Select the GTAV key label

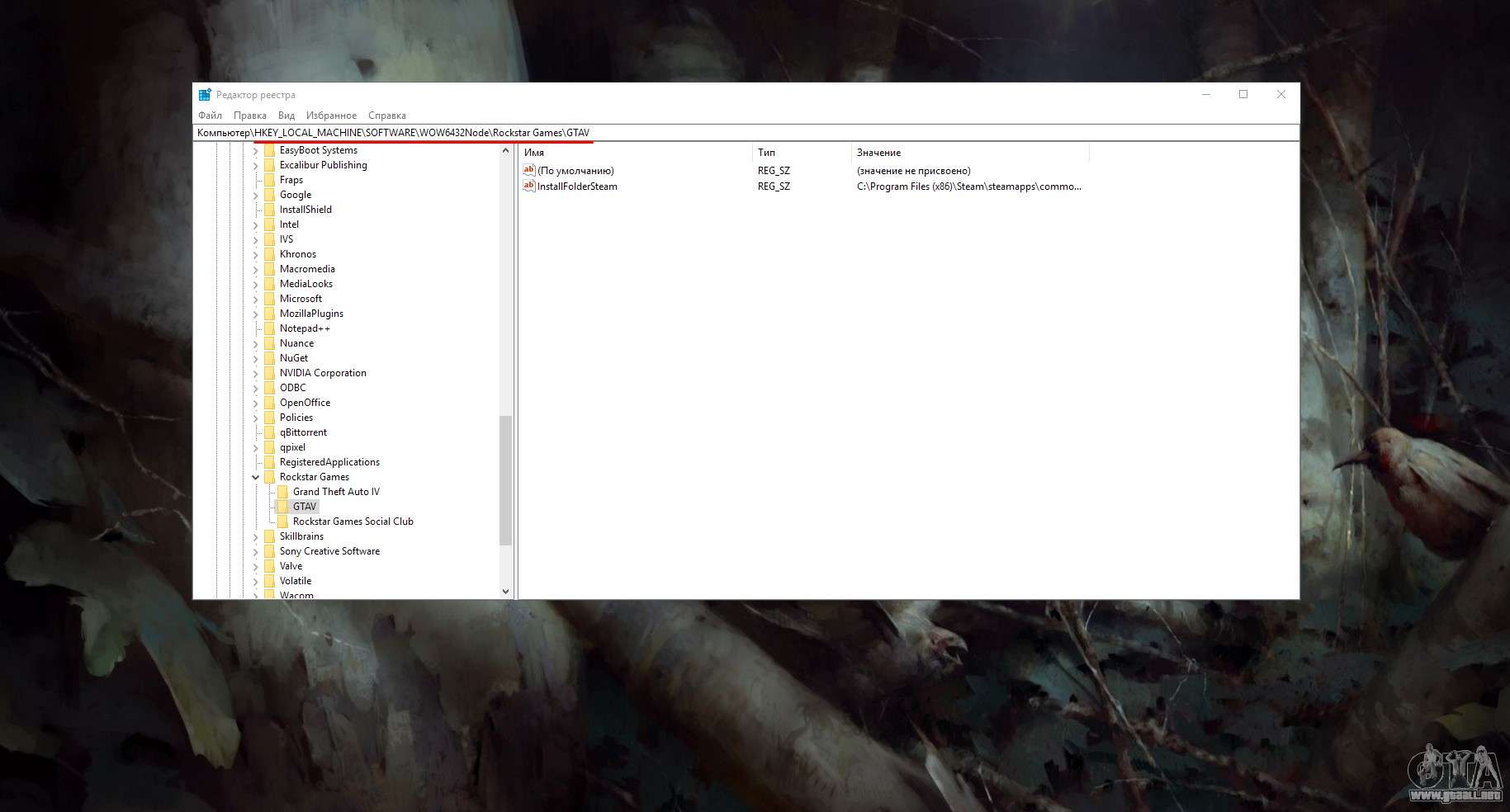(x=305, y=507)
